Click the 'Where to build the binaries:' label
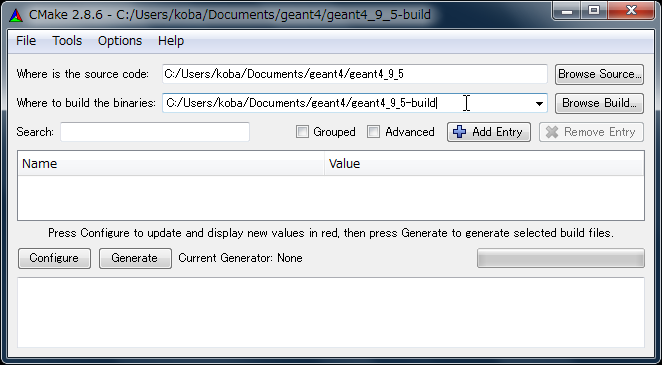This screenshot has height=365, width=662. [86, 103]
